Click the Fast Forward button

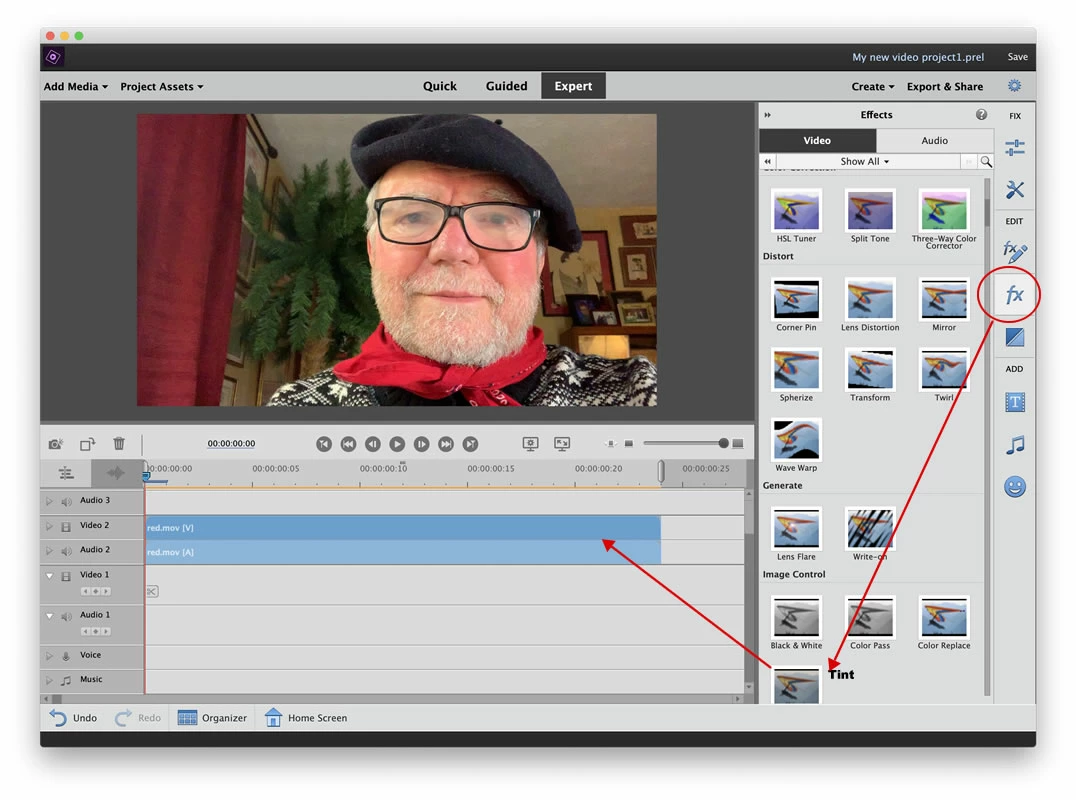pos(446,444)
